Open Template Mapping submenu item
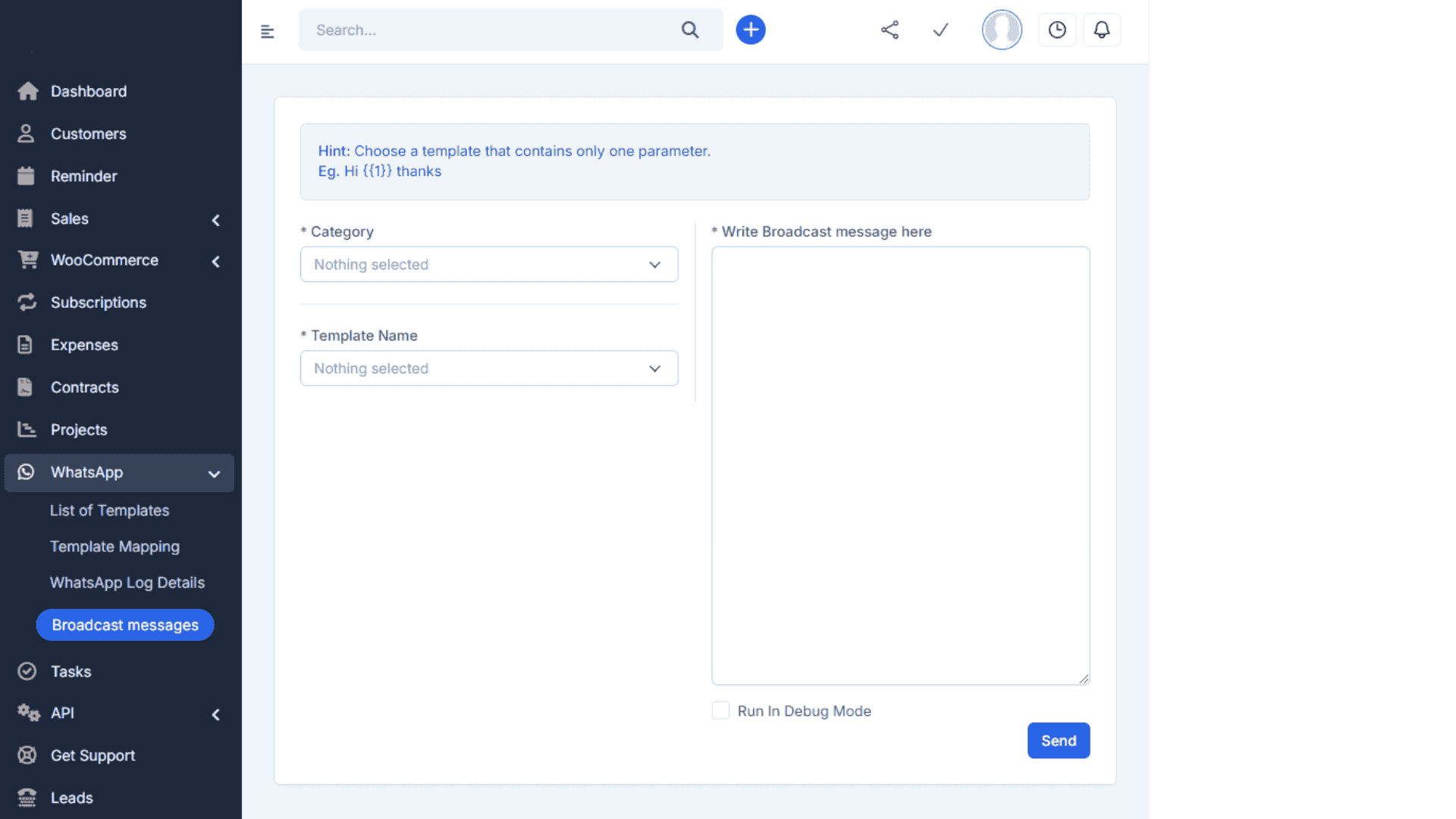The height and width of the screenshot is (819, 1456). pyautogui.click(x=115, y=547)
